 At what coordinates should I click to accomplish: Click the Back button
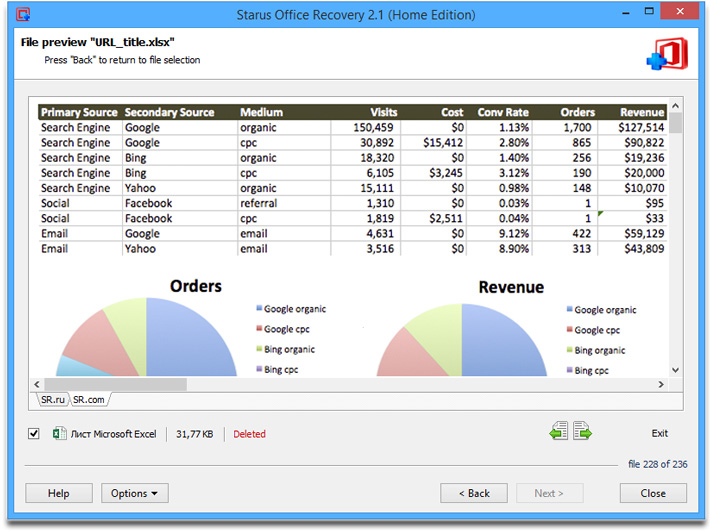474,493
